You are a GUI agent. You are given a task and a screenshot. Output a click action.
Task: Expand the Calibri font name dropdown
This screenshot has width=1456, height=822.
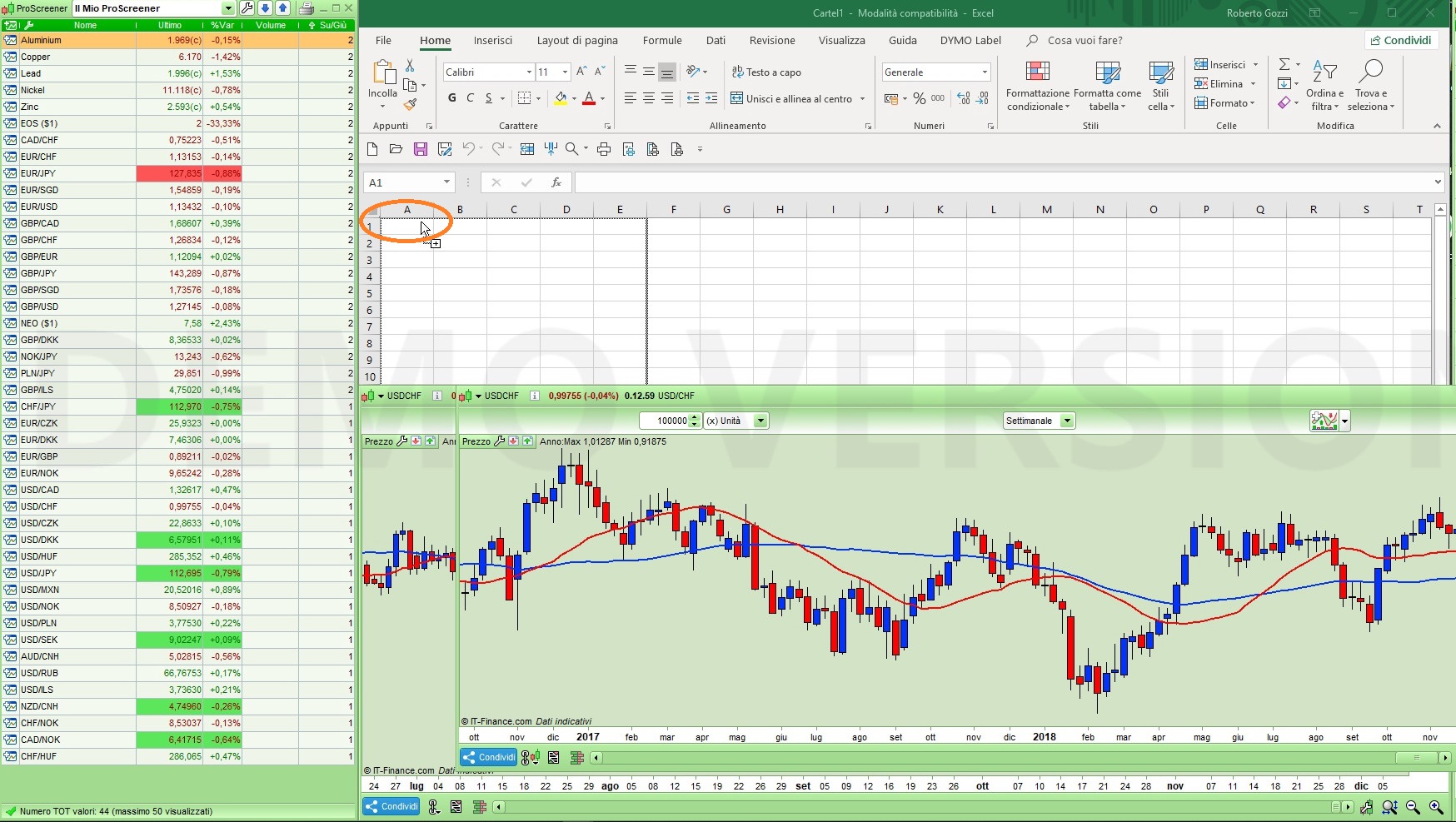528,72
